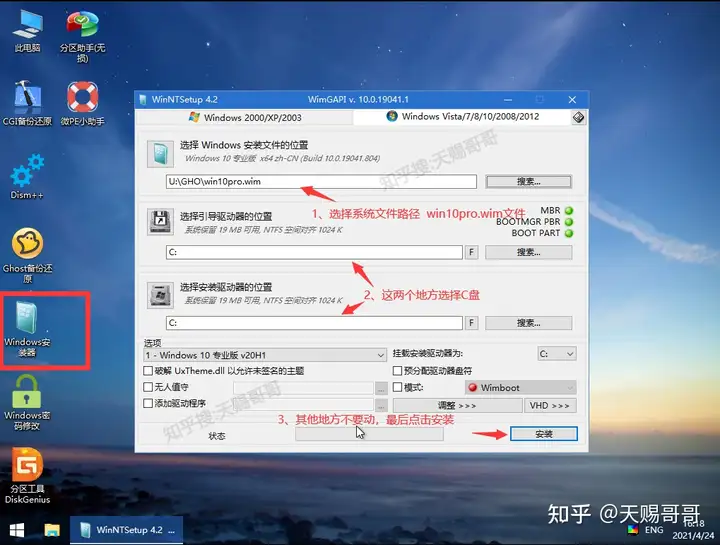Open Windows密码修改 desktop icon
720x545 pixels.
[27, 402]
